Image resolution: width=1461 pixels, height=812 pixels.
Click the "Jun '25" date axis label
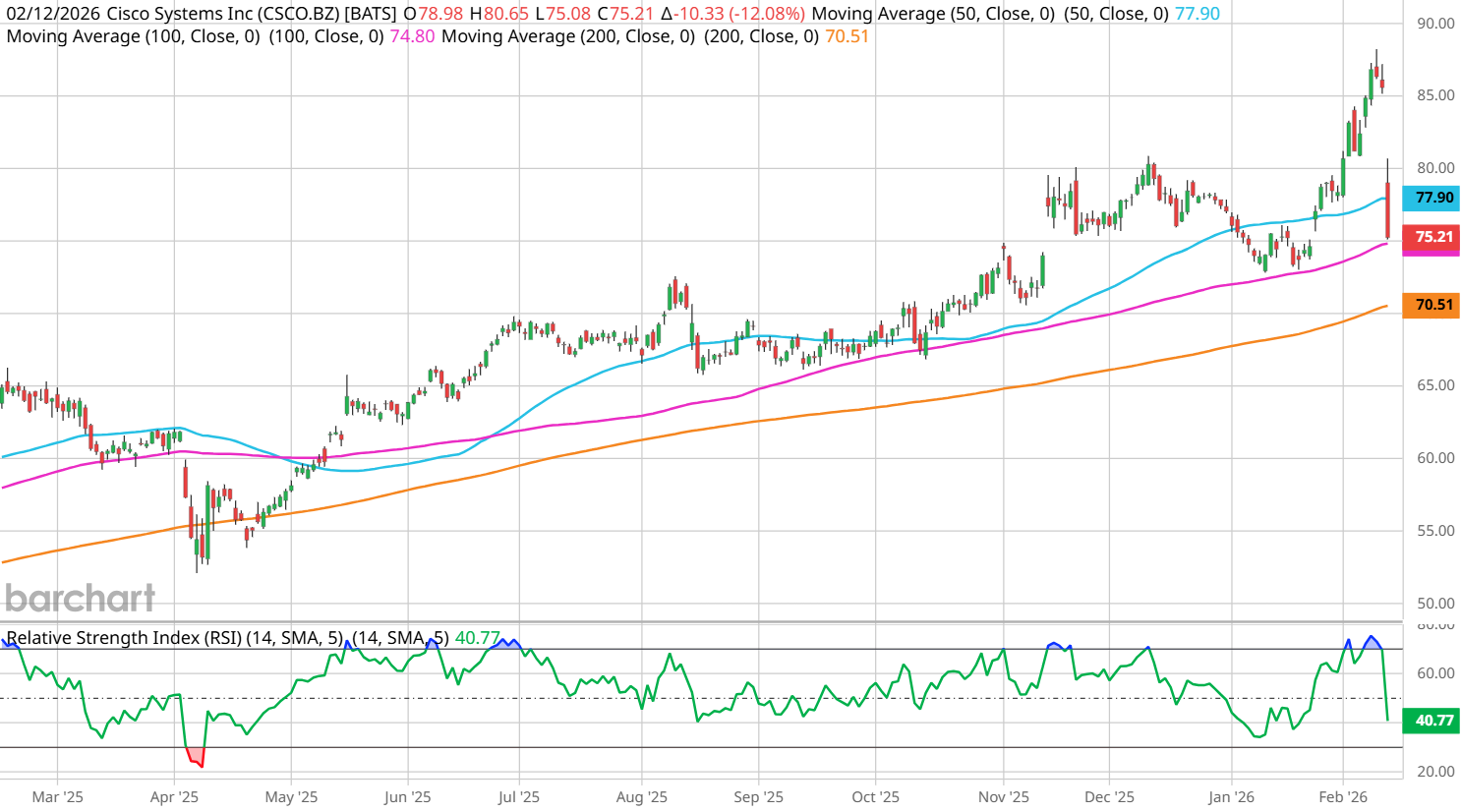(x=408, y=797)
